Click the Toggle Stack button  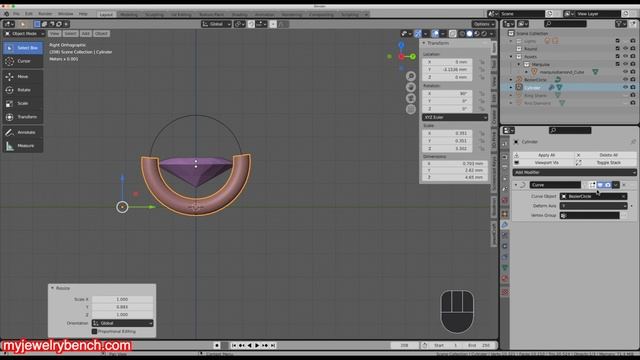coord(605,162)
